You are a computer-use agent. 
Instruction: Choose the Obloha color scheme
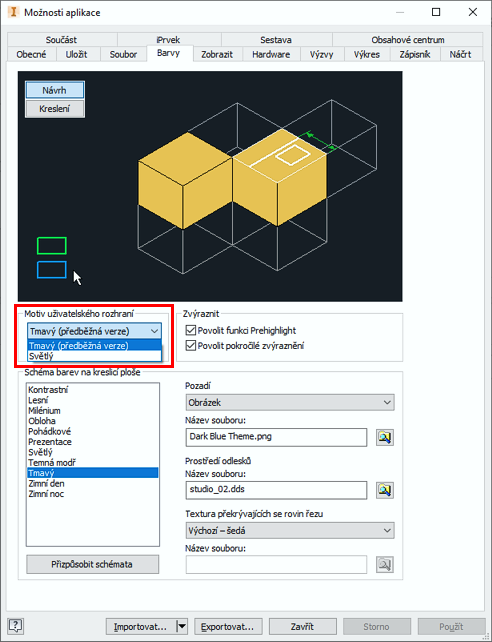coord(92,421)
